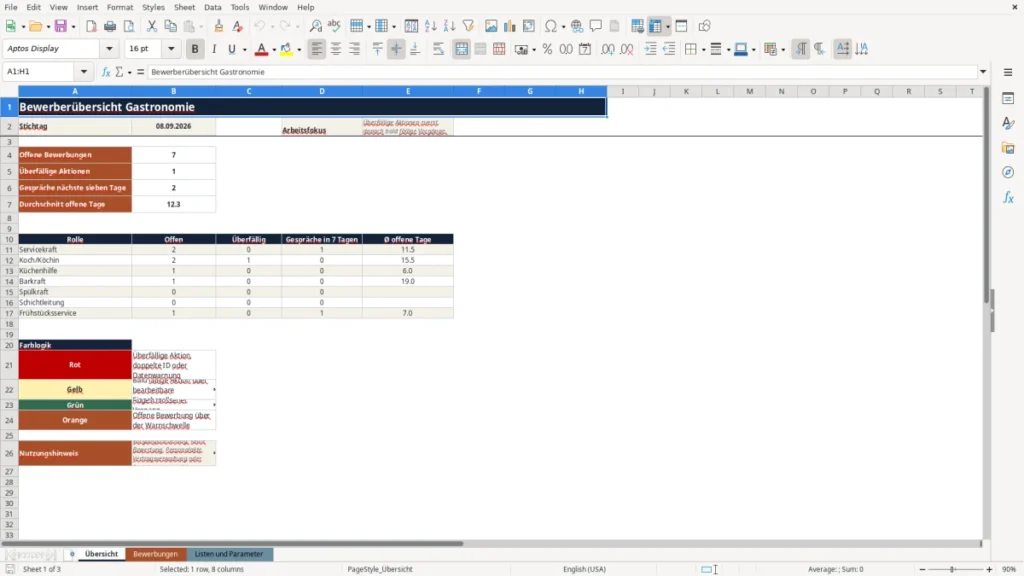This screenshot has height=576, width=1024.
Task: Click the Merge and Center Cells icon
Action: point(461,49)
